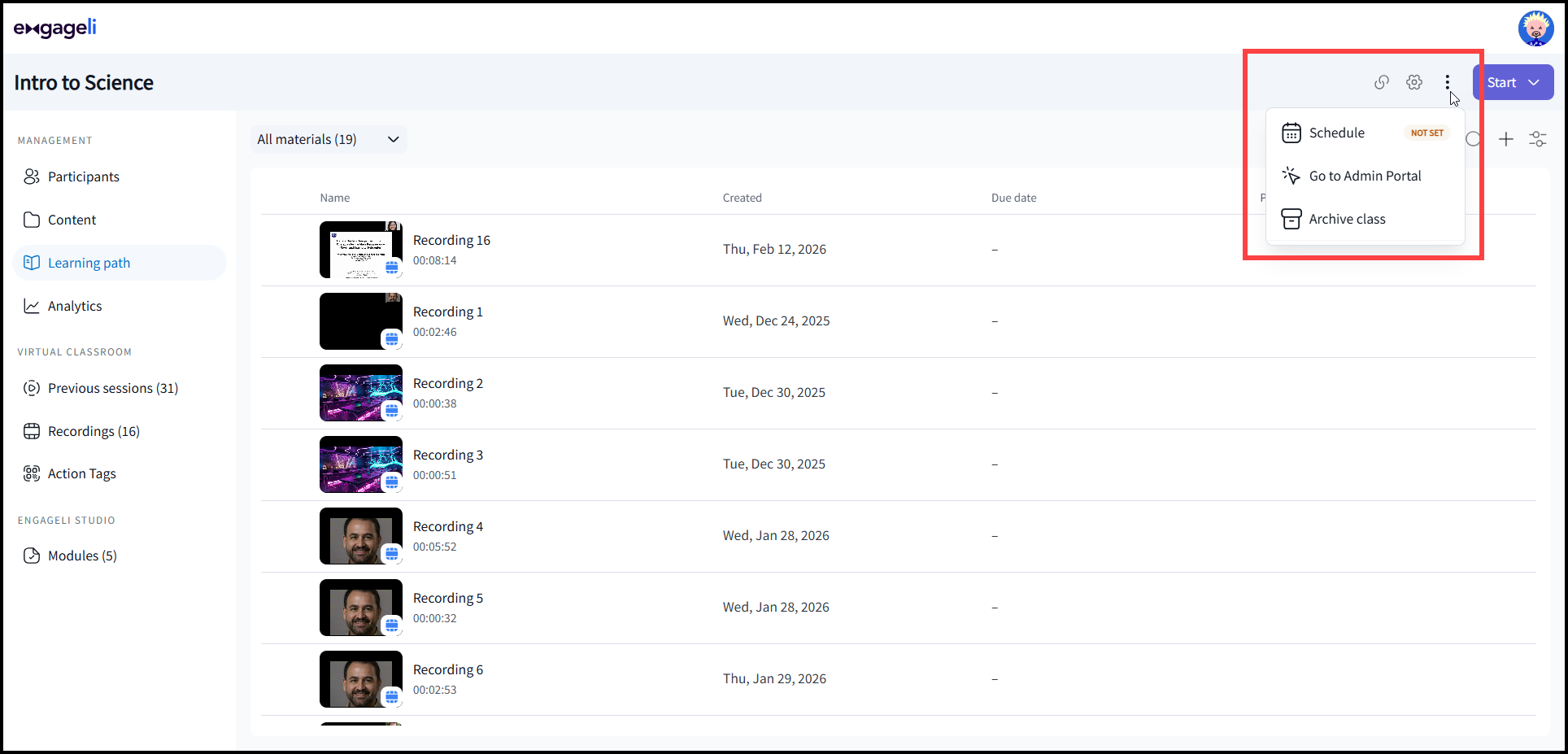Image resolution: width=1568 pixels, height=754 pixels.
Task: Open Previous sessions via its play icon
Action: tap(32, 388)
